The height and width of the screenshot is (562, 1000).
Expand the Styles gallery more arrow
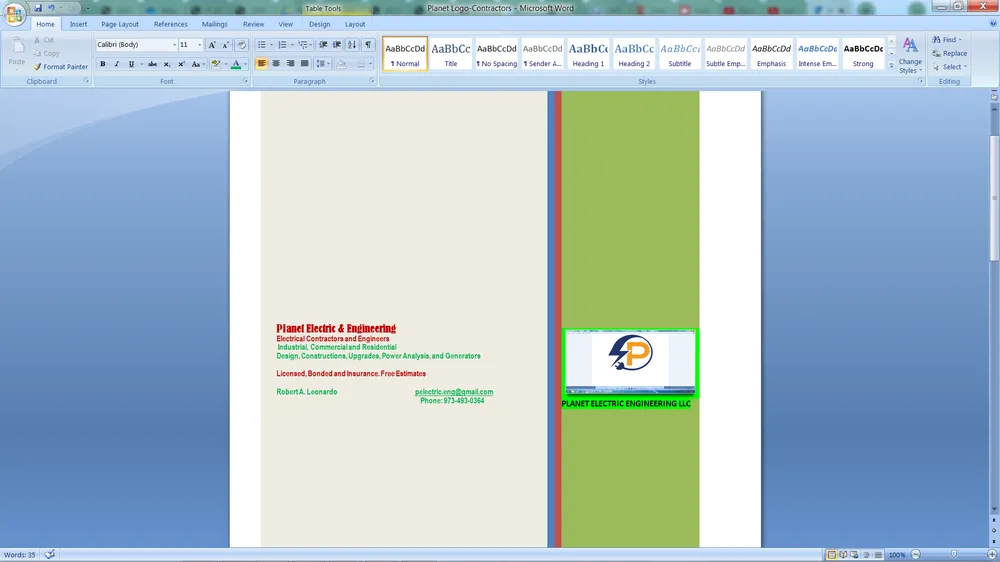(x=891, y=66)
